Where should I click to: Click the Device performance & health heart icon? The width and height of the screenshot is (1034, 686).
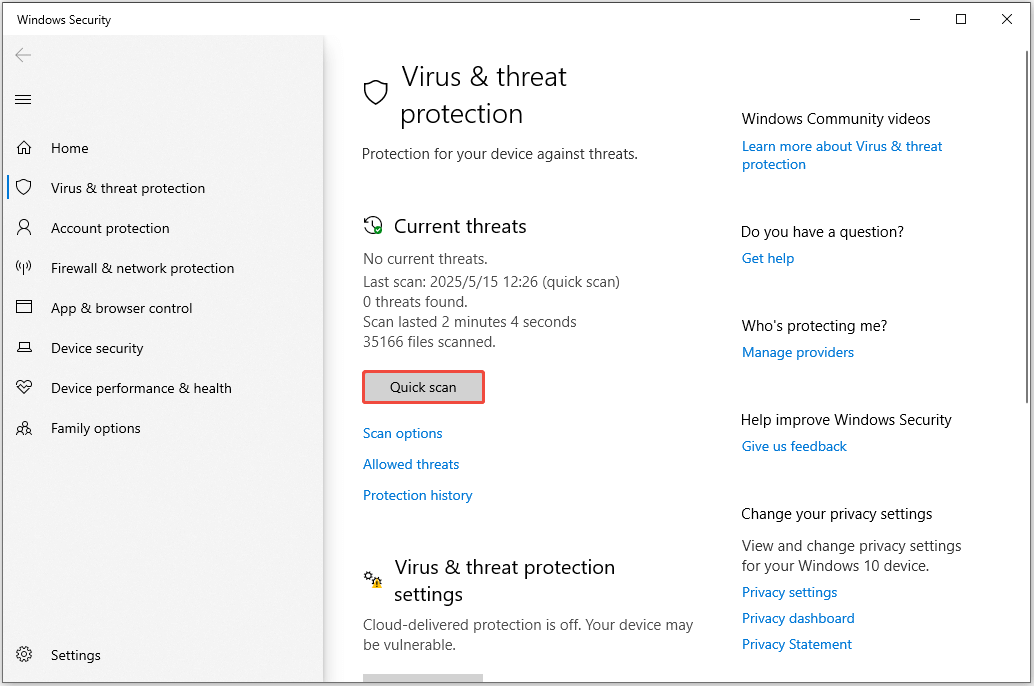pyautogui.click(x=24, y=388)
